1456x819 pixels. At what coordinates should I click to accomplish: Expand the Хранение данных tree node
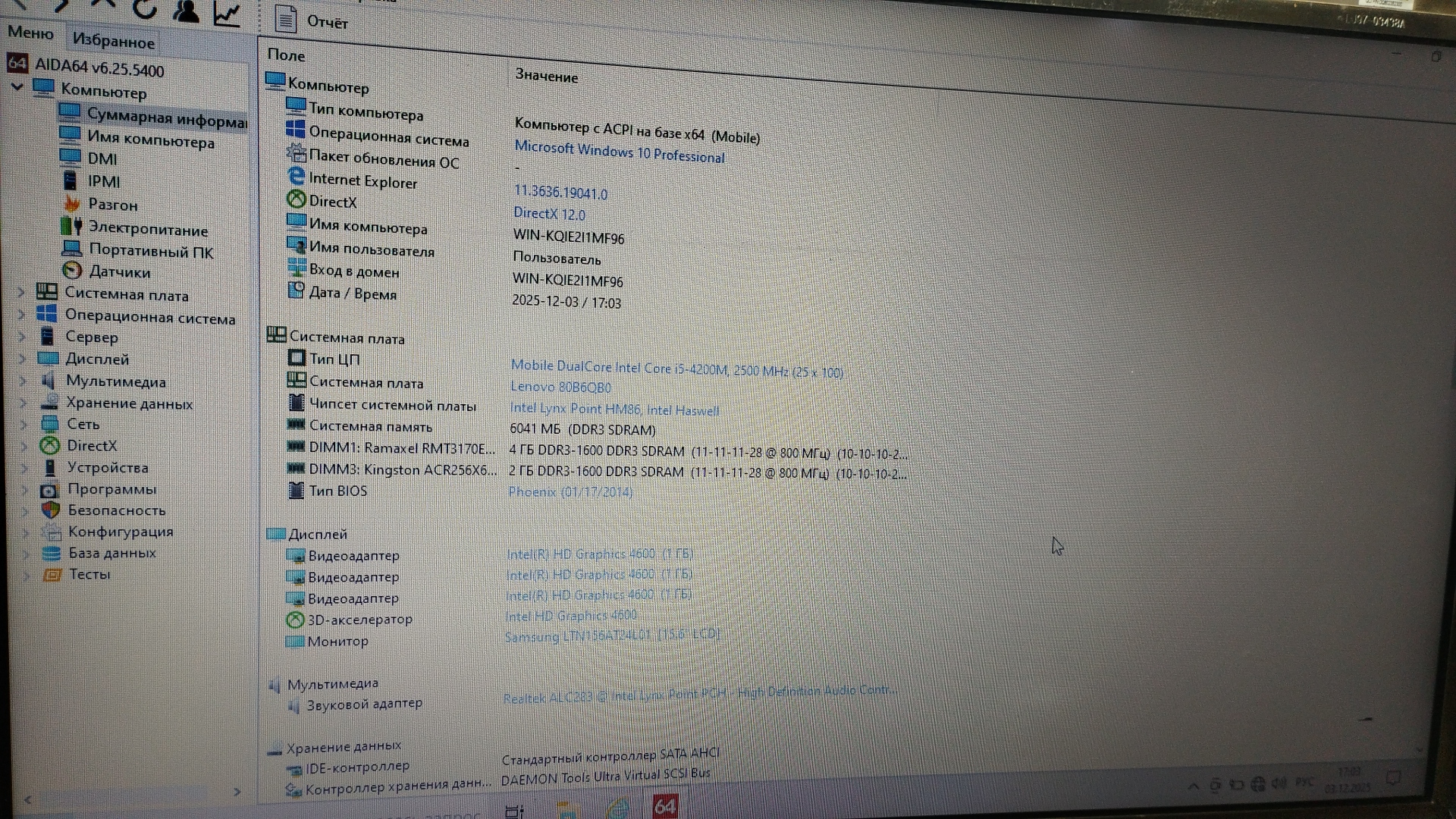point(24,403)
